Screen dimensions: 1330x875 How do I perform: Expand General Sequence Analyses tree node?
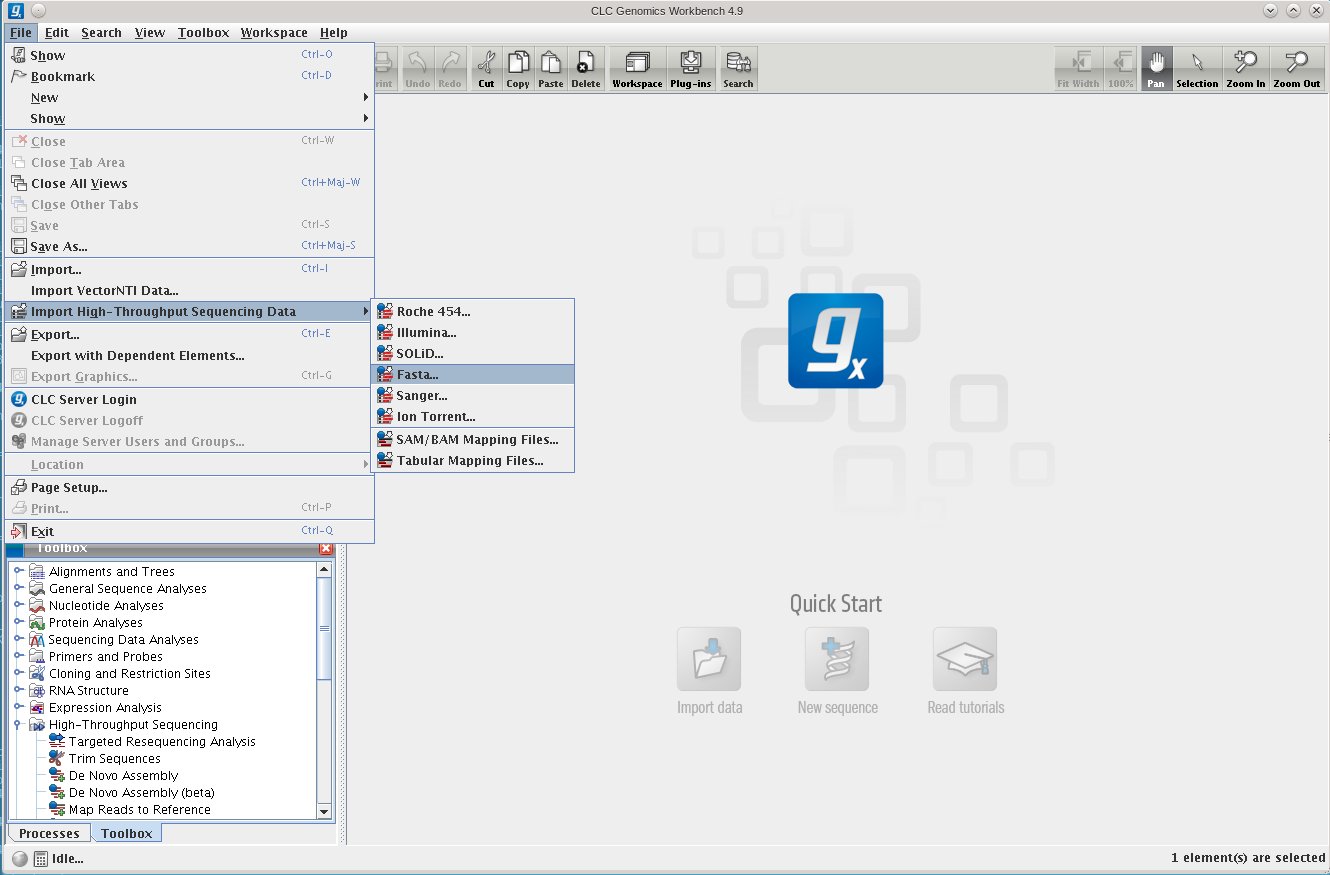(x=18, y=588)
